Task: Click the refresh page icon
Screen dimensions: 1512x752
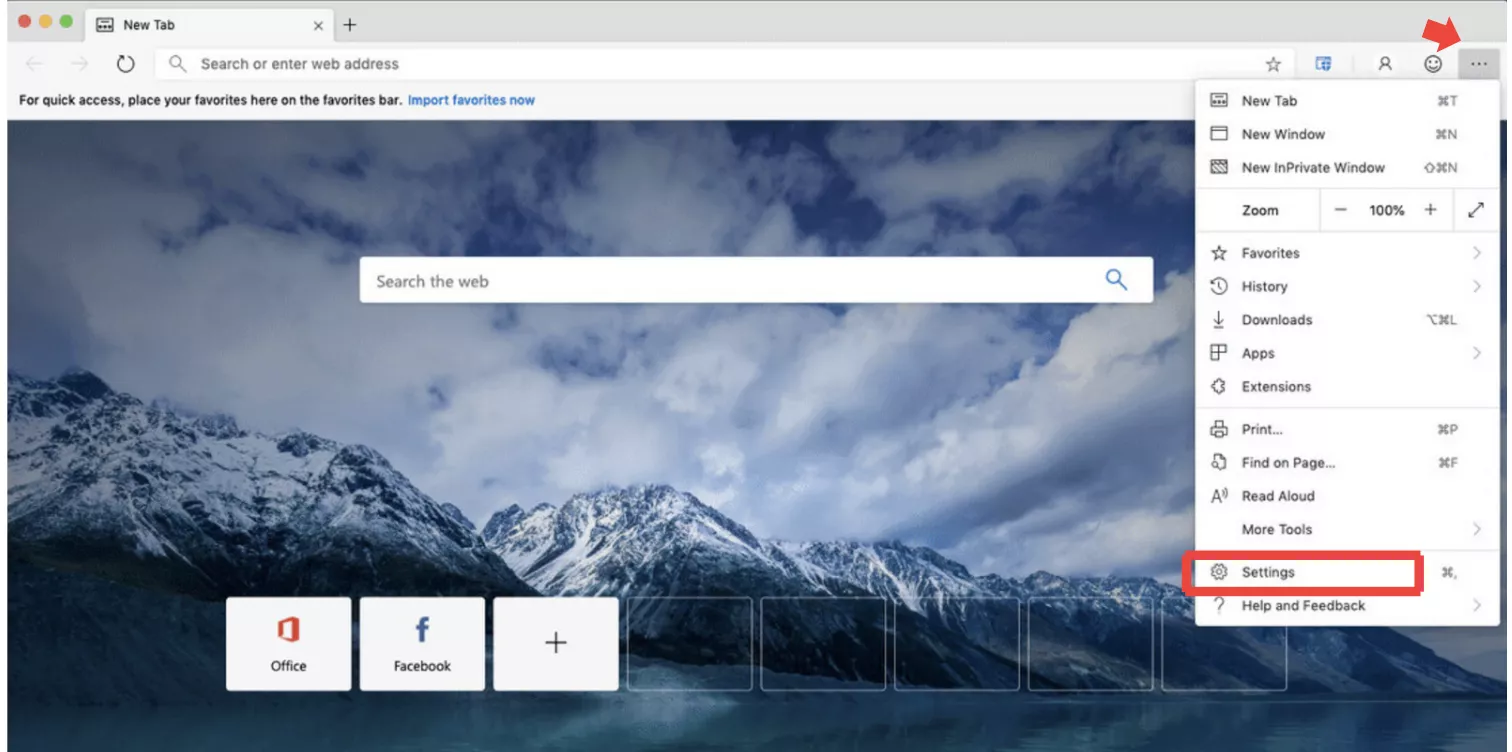Action: click(x=125, y=64)
